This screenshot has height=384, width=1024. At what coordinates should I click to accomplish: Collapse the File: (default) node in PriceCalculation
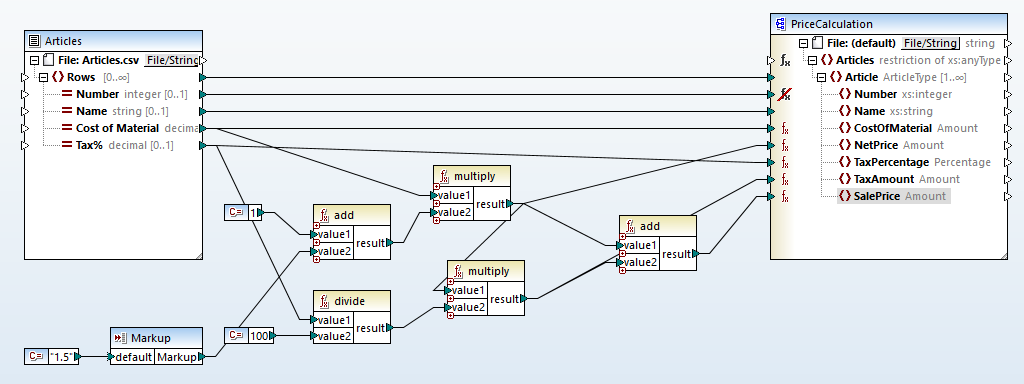[803, 43]
